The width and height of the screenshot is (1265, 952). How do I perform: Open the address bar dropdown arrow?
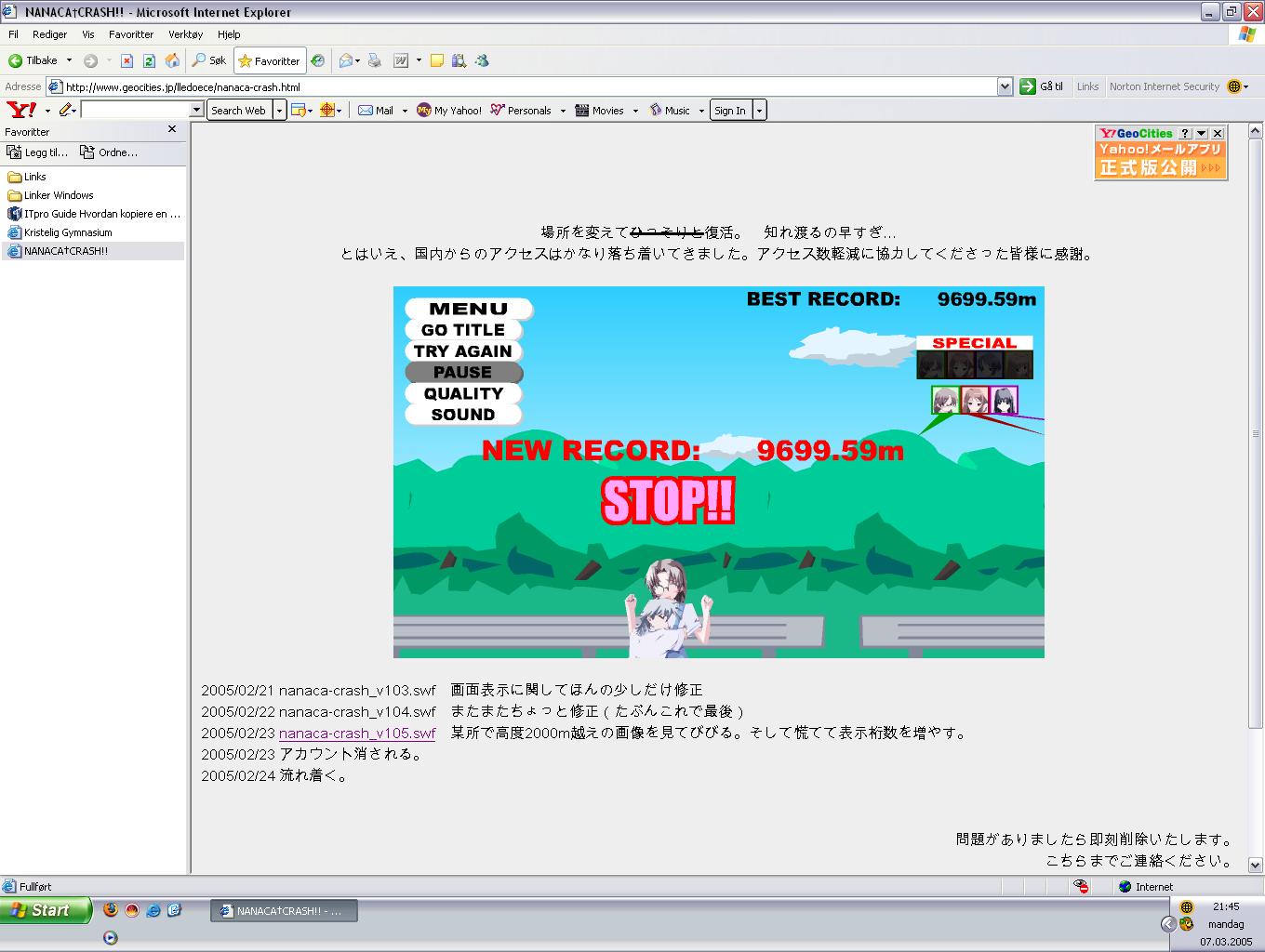(1005, 86)
